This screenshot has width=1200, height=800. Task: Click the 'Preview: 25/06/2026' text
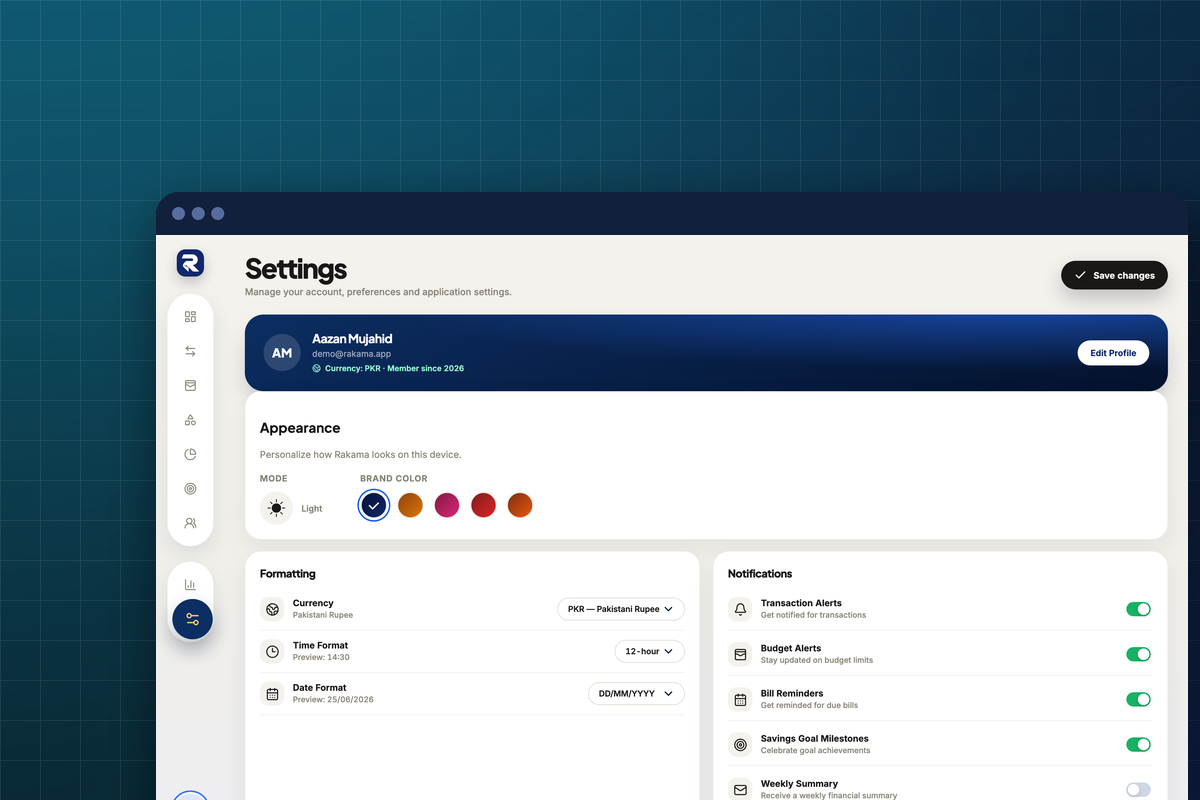(x=333, y=699)
